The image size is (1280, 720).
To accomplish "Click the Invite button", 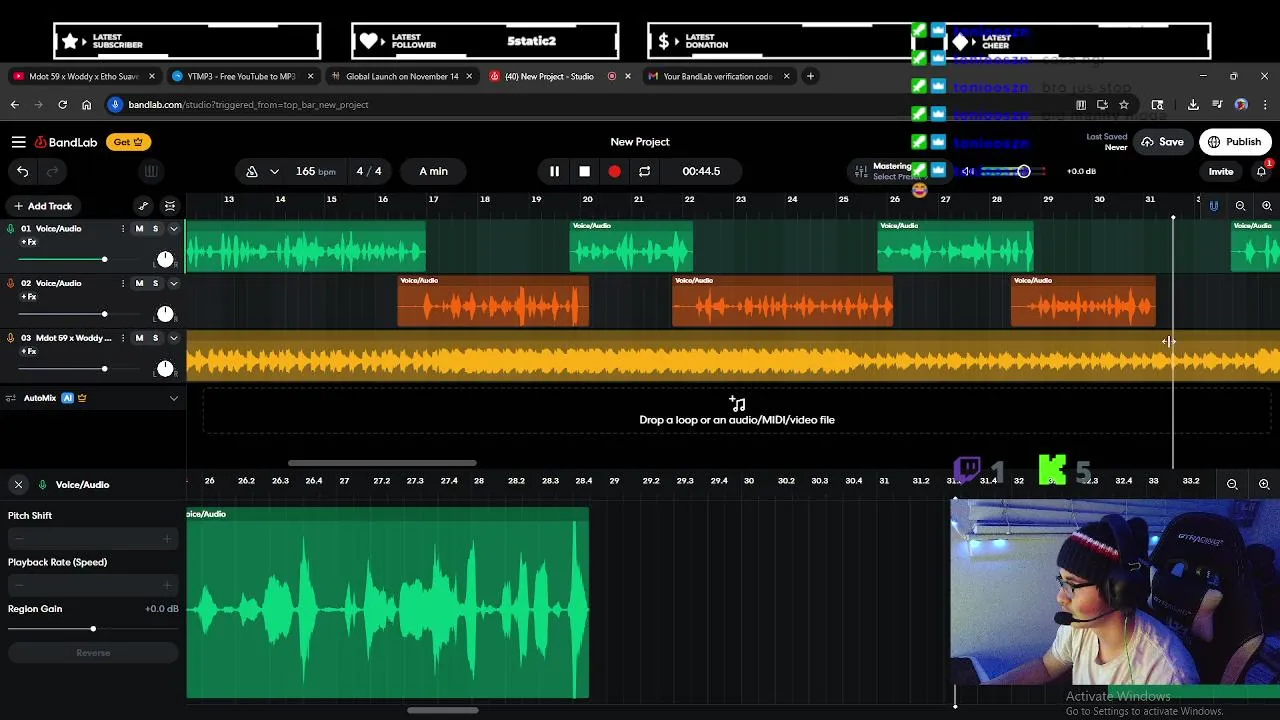I will (x=1221, y=171).
